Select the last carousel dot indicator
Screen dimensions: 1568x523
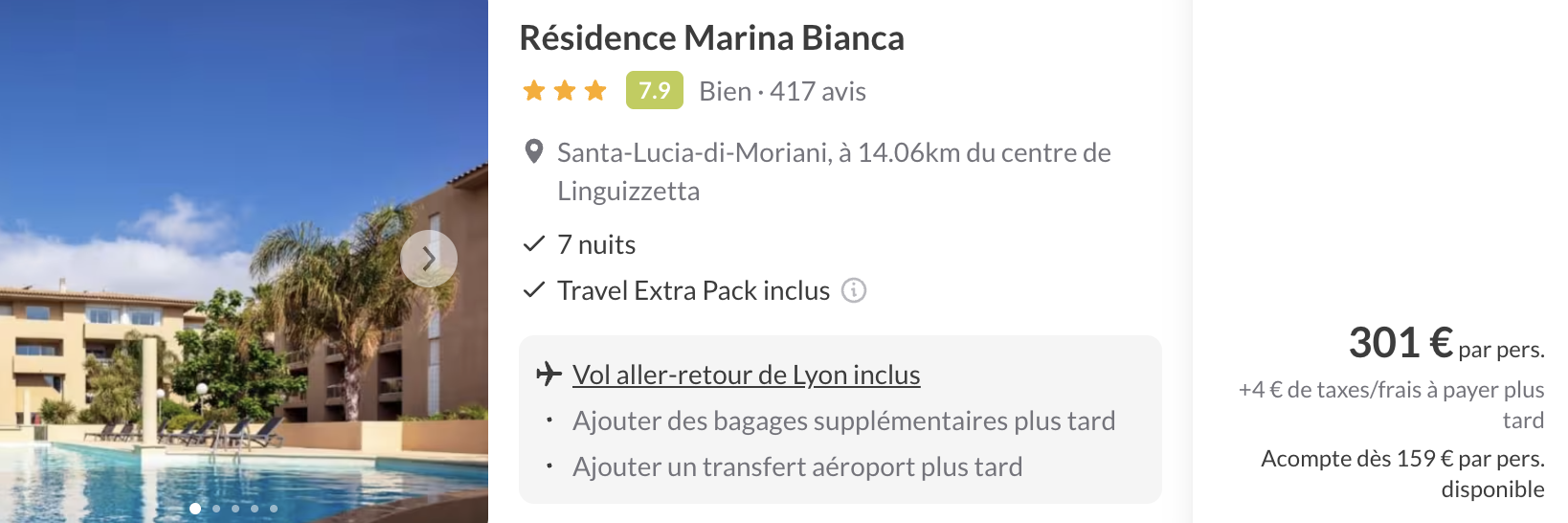pos(274,509)
